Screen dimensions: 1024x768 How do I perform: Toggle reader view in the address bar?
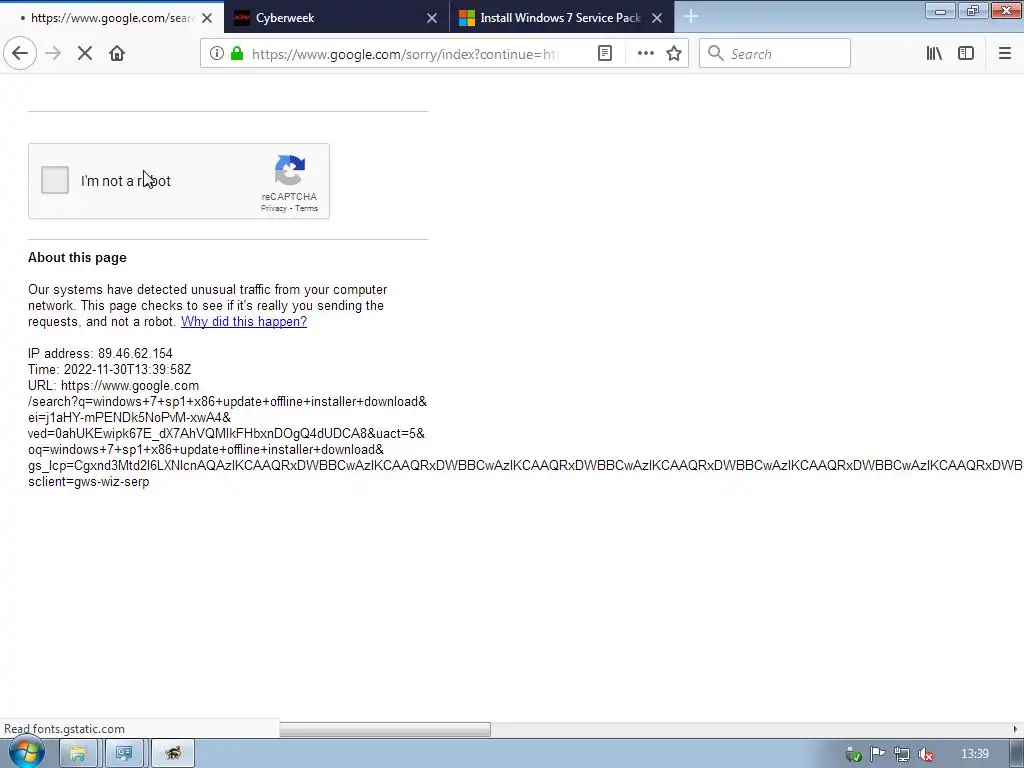(x=605, y=54)
